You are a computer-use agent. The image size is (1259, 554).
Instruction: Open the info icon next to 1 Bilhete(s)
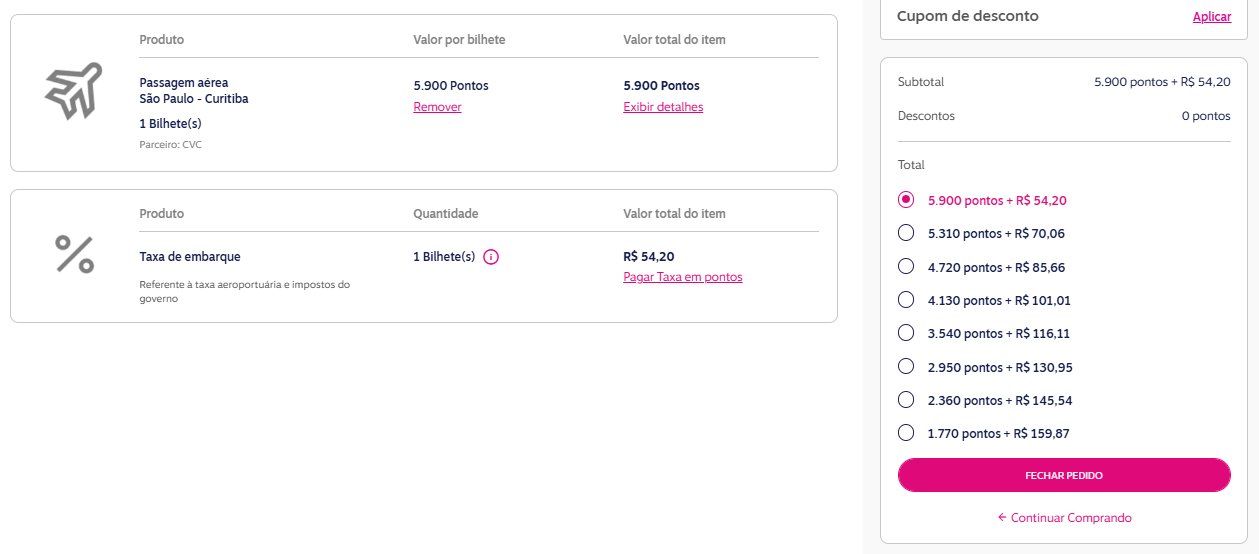click(x=491, y=257)
